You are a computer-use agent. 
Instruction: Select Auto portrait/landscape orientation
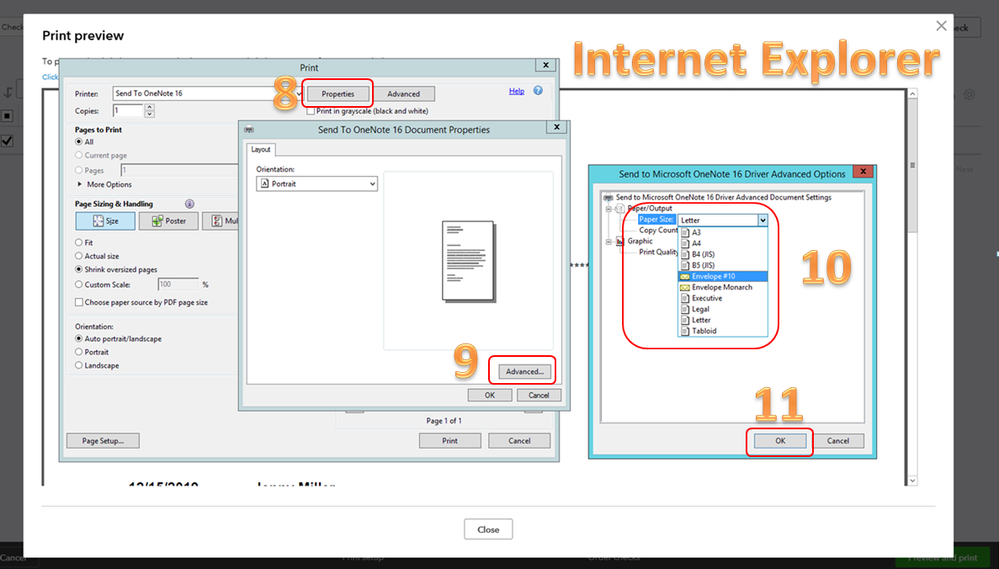(79, 339)
